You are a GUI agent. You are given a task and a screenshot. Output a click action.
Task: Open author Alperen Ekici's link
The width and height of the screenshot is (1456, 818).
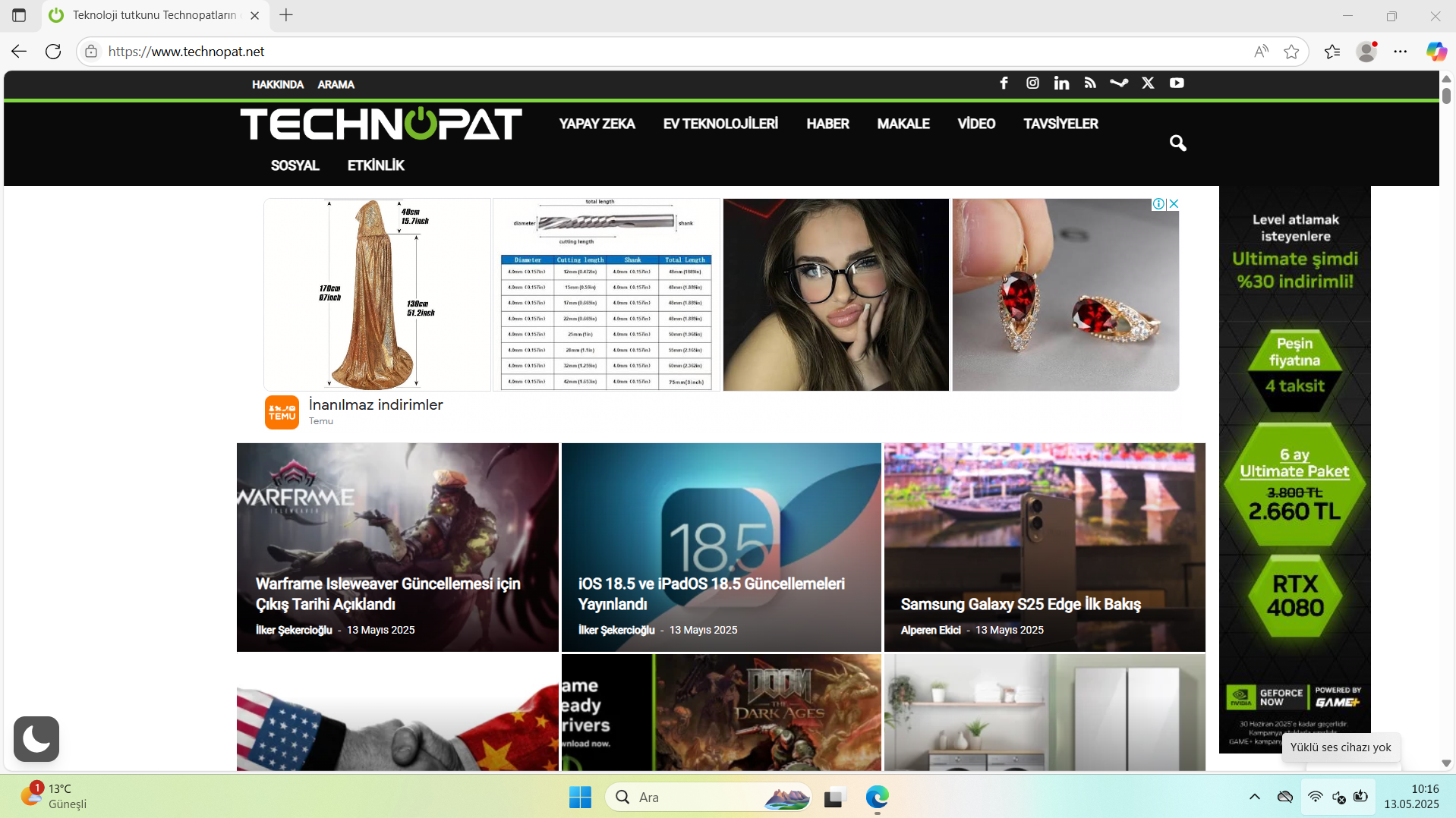tap(931, 630)
